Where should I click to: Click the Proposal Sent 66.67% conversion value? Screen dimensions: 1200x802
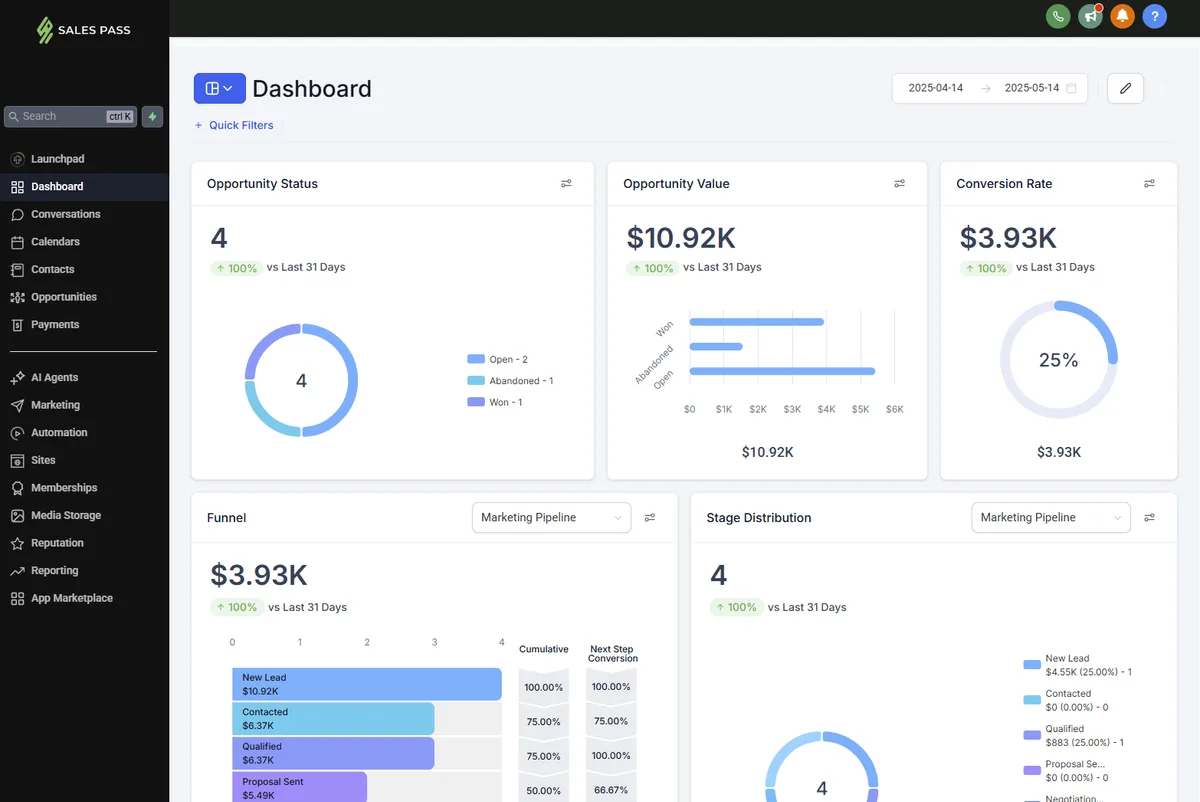610,790
